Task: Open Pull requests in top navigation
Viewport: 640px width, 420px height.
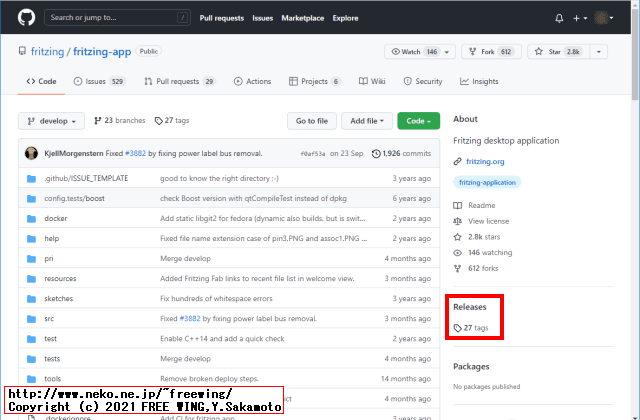Action: point(222,18)
